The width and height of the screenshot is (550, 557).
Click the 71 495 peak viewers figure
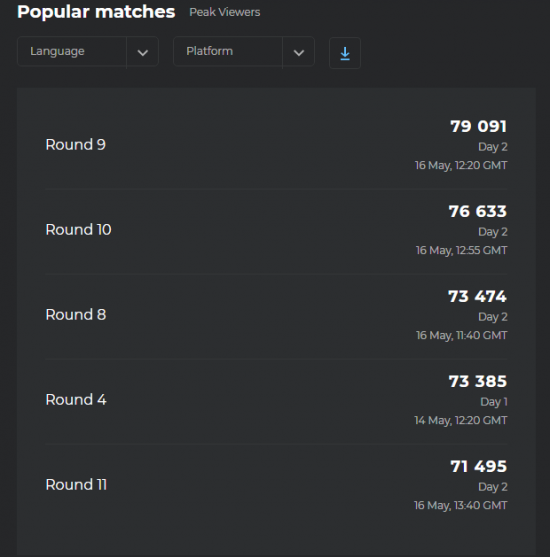479,466
